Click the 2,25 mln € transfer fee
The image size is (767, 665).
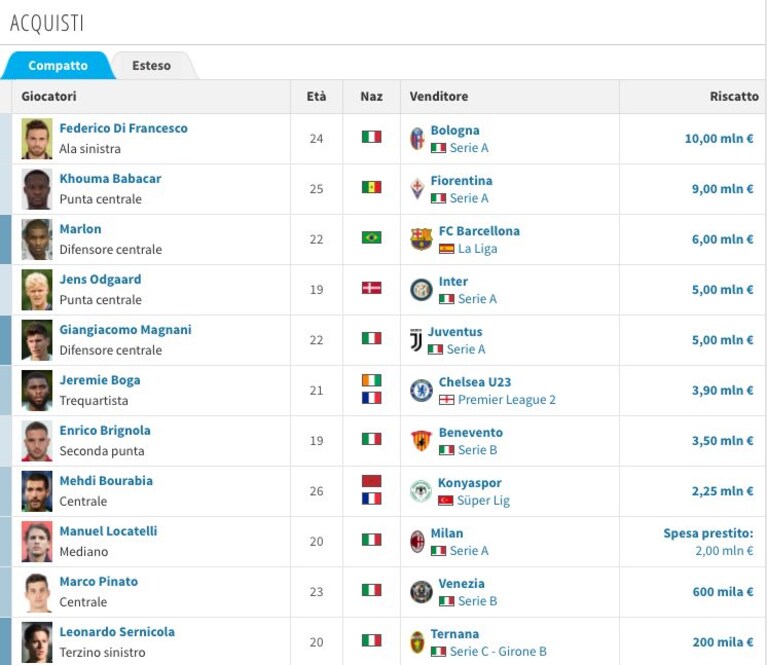pyautogui.click(x=722, y=491)
